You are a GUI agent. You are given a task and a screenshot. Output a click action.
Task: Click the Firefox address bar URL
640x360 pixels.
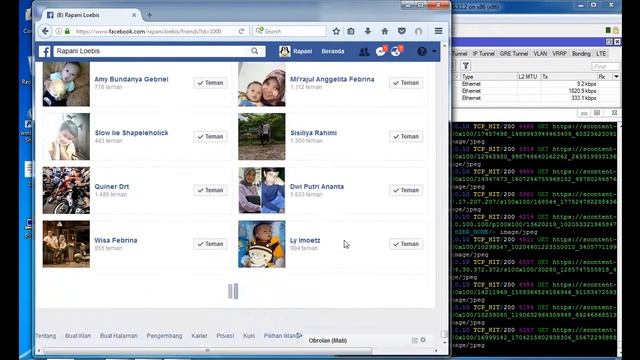tap(148, 31)
